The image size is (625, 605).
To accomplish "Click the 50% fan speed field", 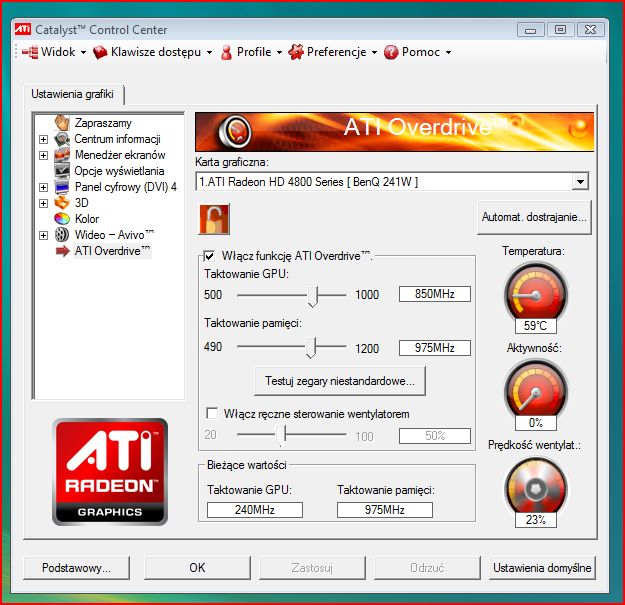I will (x=434, y=436).
